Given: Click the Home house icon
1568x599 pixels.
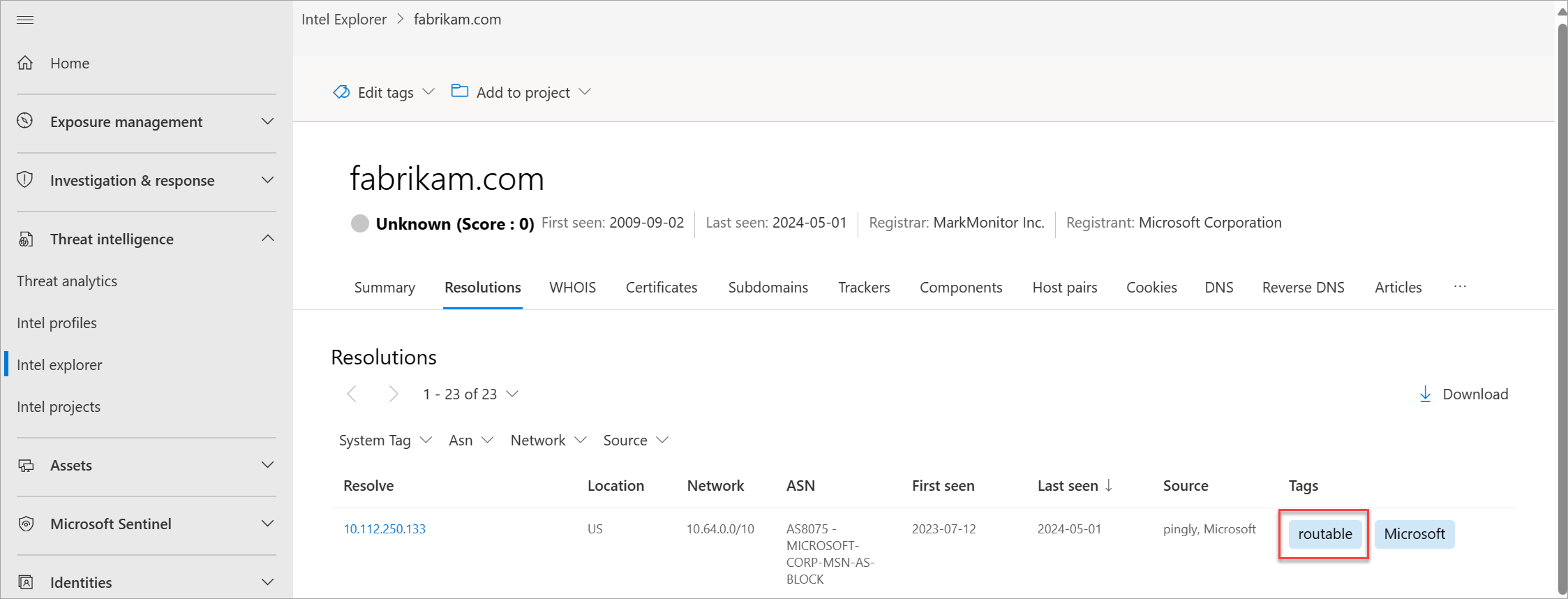Looking at the screenshot, I should coord(25,63).
